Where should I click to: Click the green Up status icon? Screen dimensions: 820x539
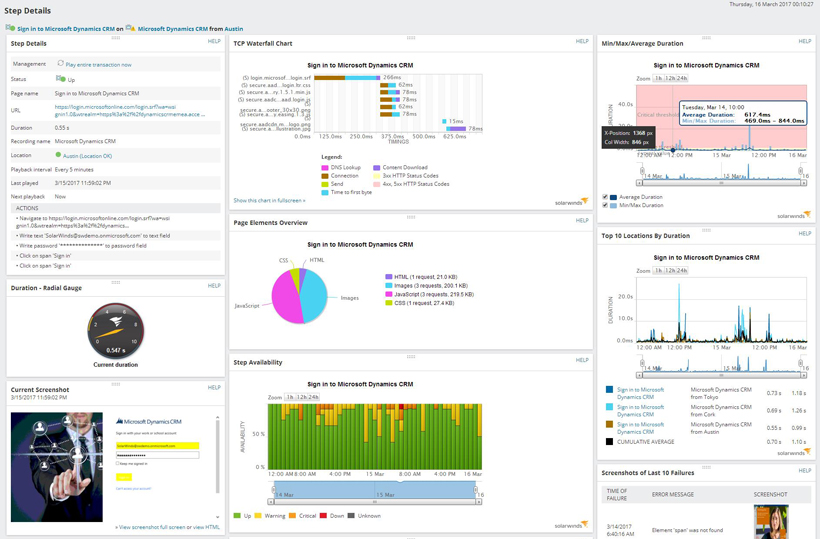60,79
